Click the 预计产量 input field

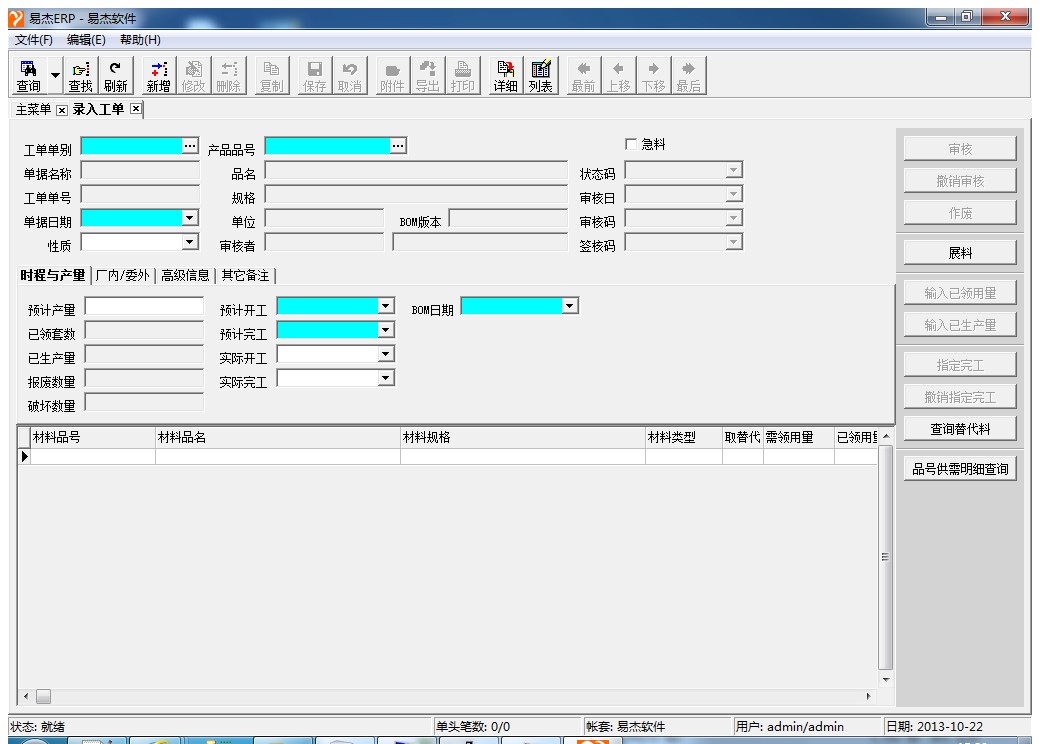pyautogui.click(x=144, y=307)
